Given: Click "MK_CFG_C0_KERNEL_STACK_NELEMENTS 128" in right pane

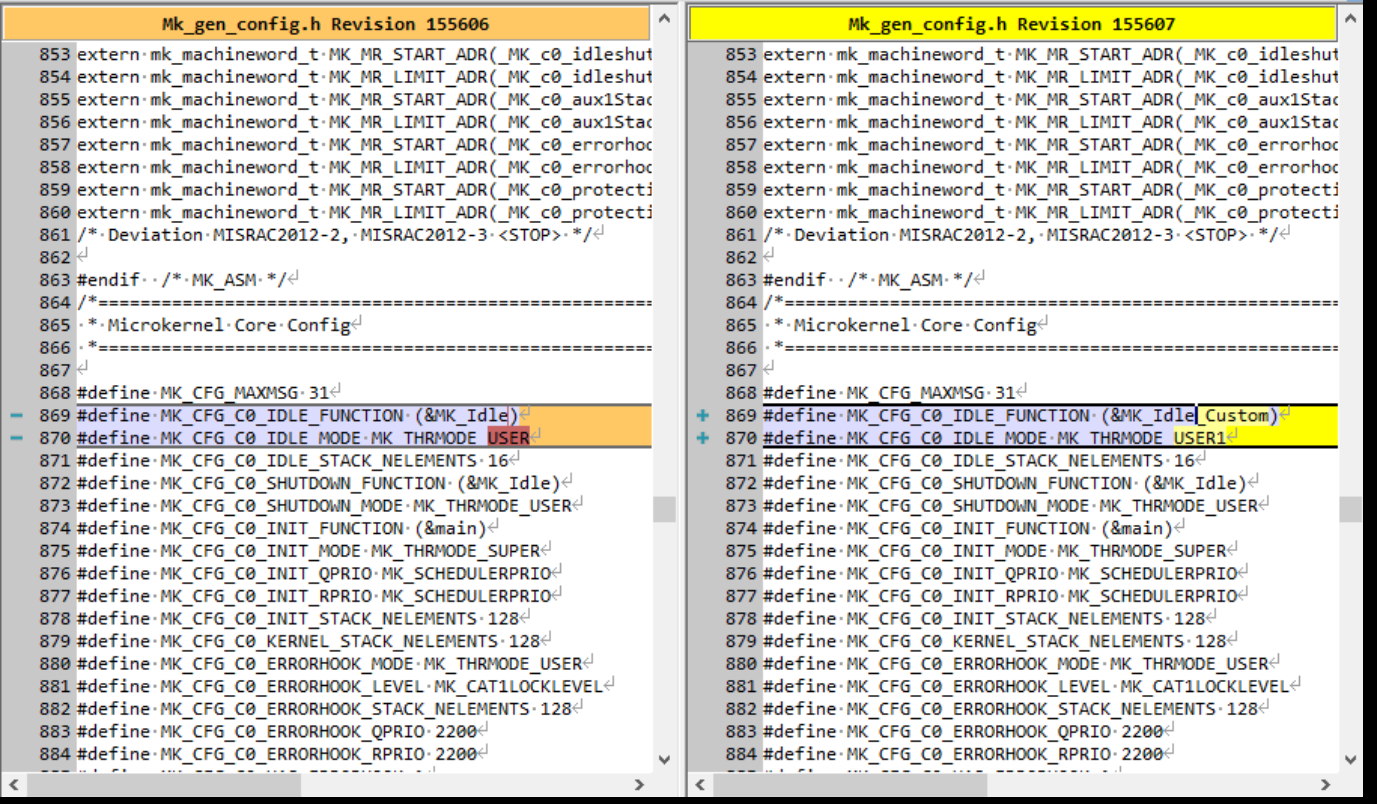Looking at the screenshot, I should point(1036,641).
